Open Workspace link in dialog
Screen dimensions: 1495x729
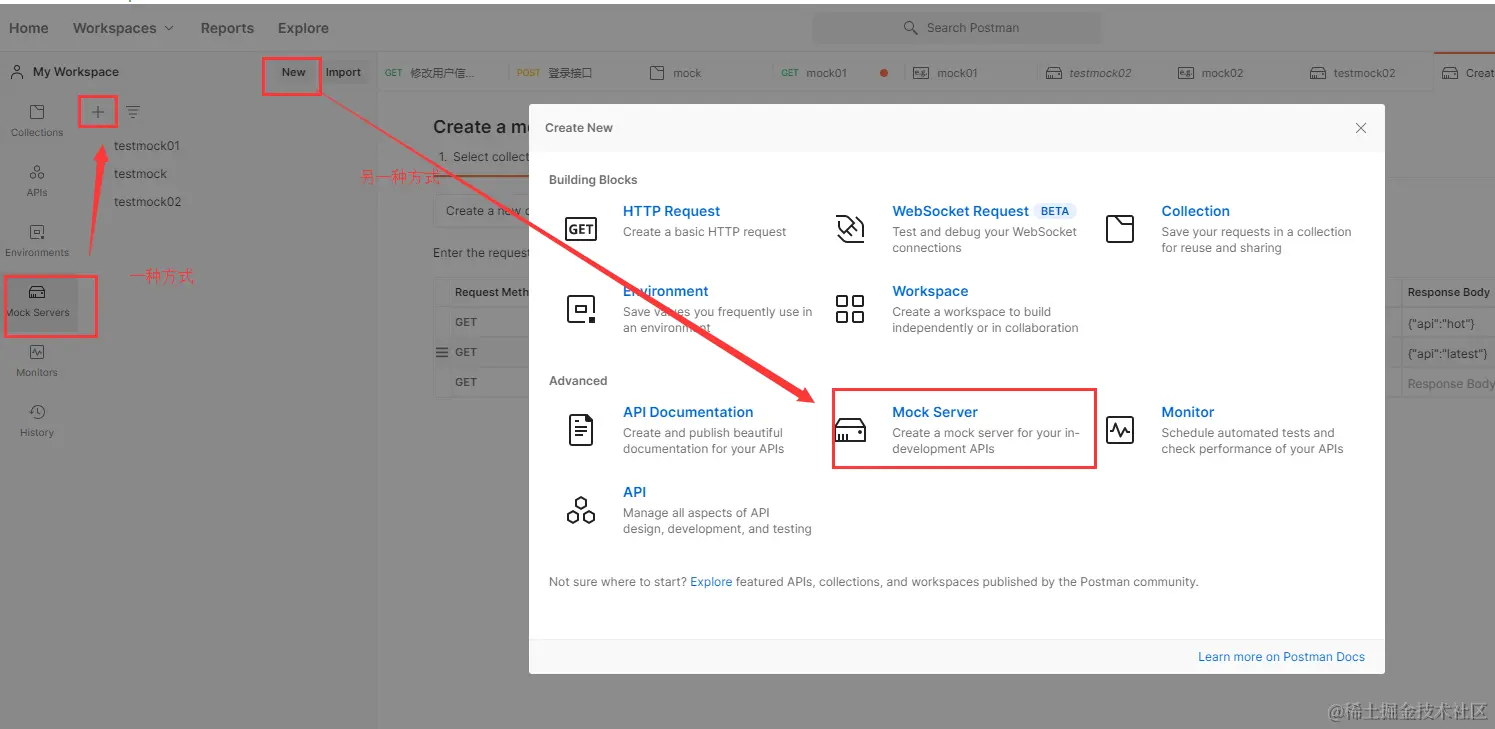click(930, 291)
